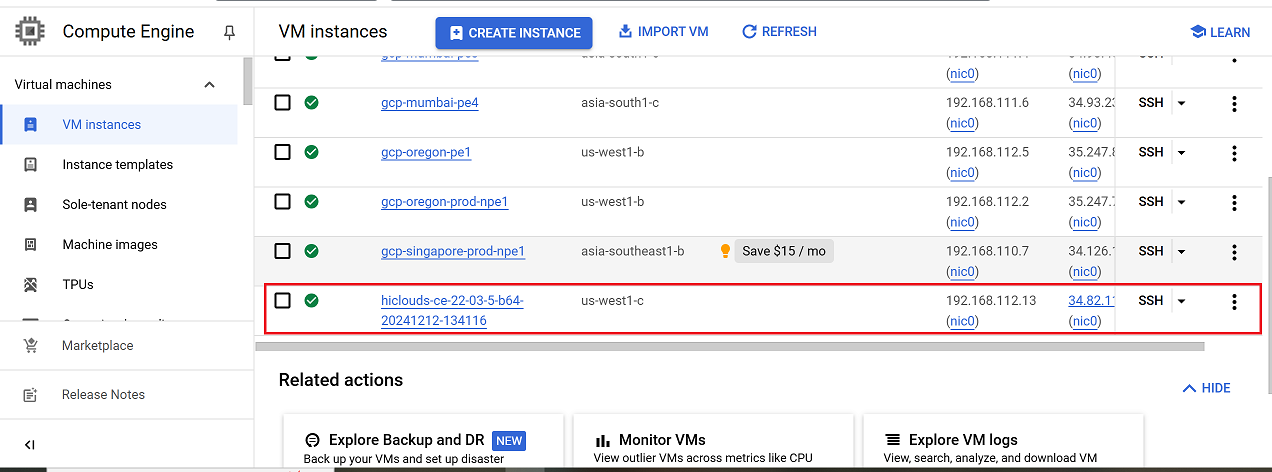Image resolution: width=1272 pixels, height=472 pixels.
Task: Open gcp-oregon-pe1 instance details
Action: pyautogui.click(x=426, y=152)
